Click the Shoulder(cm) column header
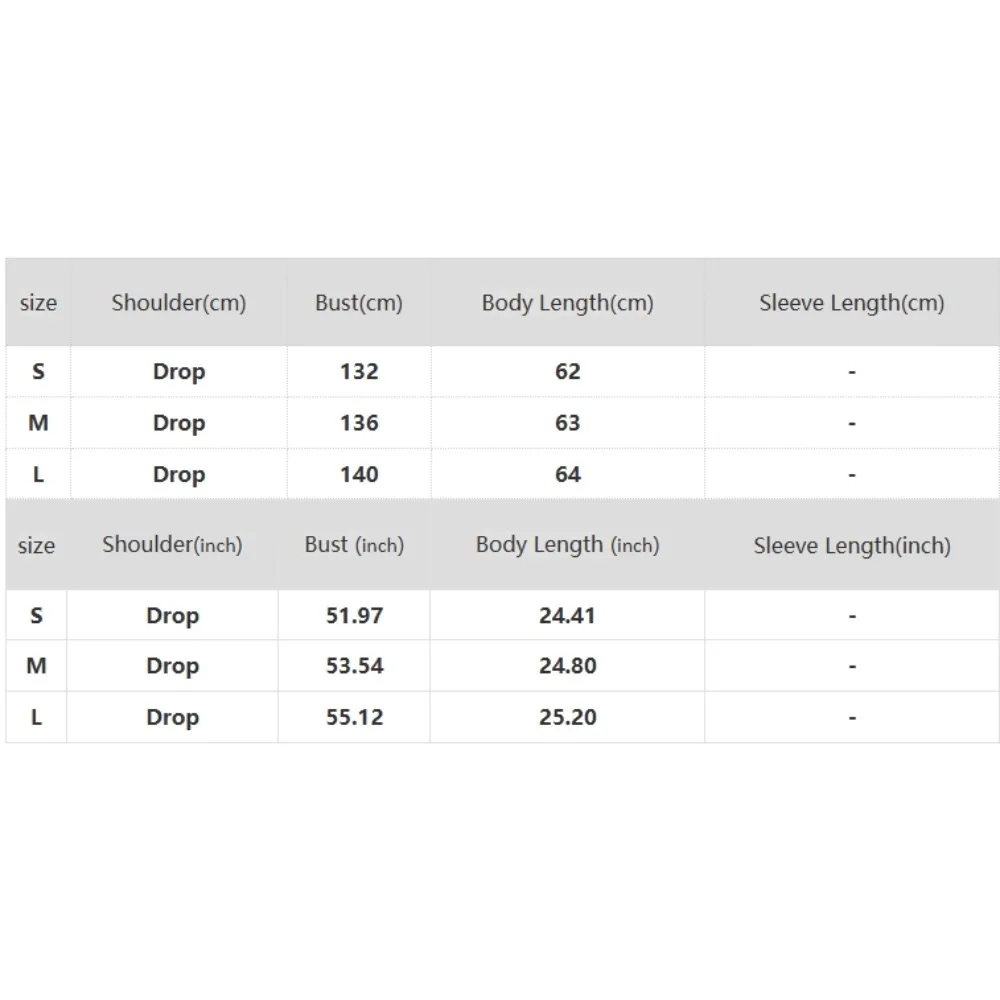 pyautogui.click(x=179, y=303)
